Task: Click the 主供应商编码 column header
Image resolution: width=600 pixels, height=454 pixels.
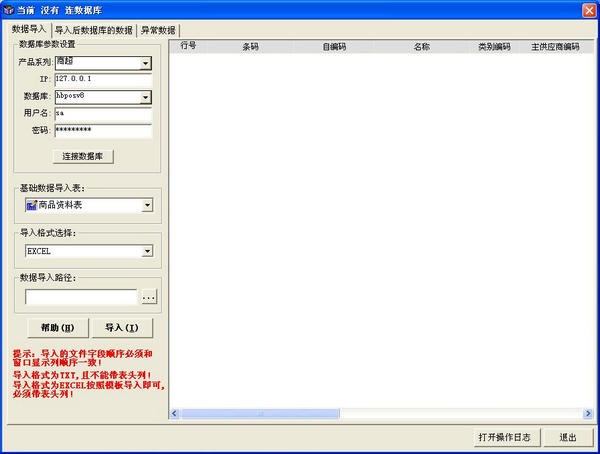Action: tap(555, 46)
